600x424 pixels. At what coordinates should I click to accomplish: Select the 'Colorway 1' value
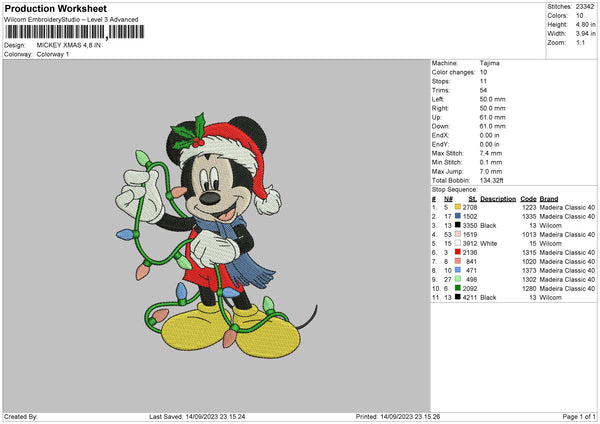pos(53,54)
